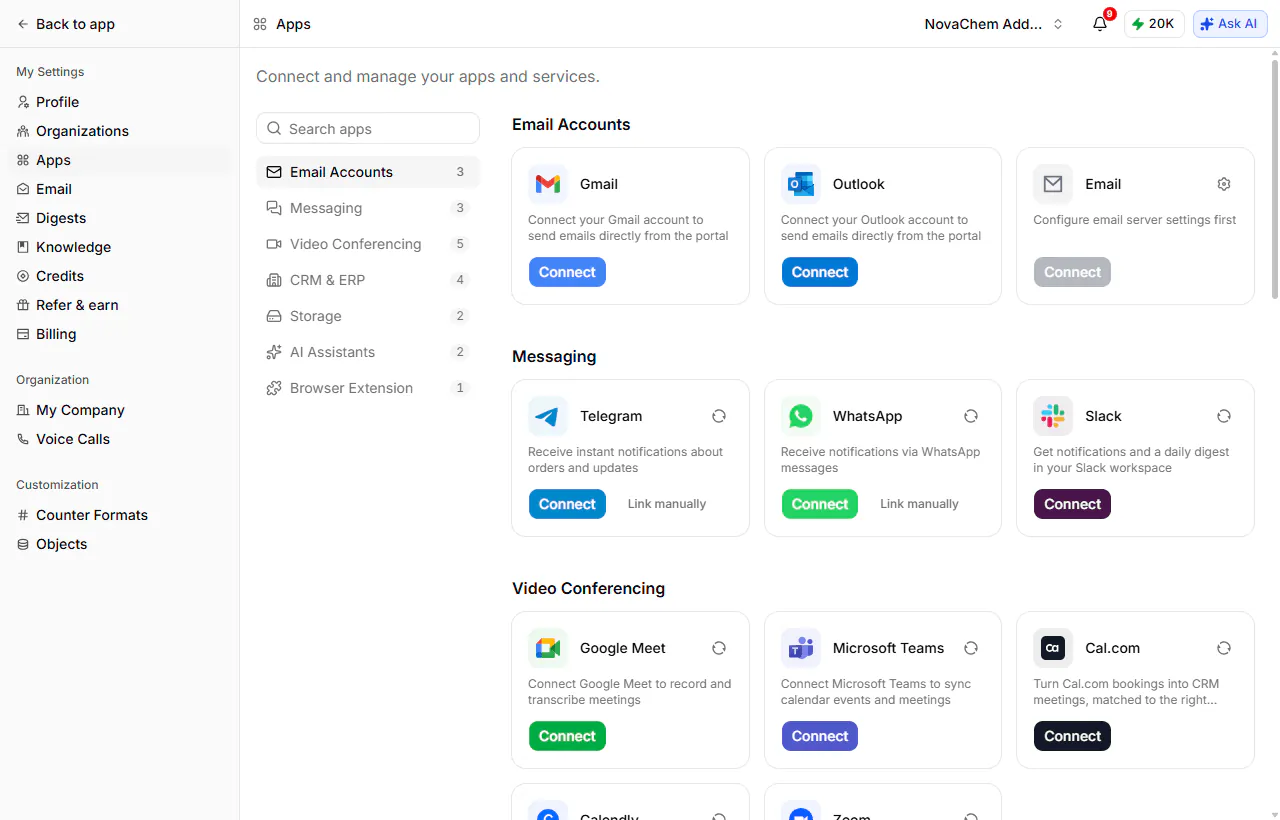Open Billing in sidebar
The width and height of the screenshot is (1280, 820).
point(119,334)
